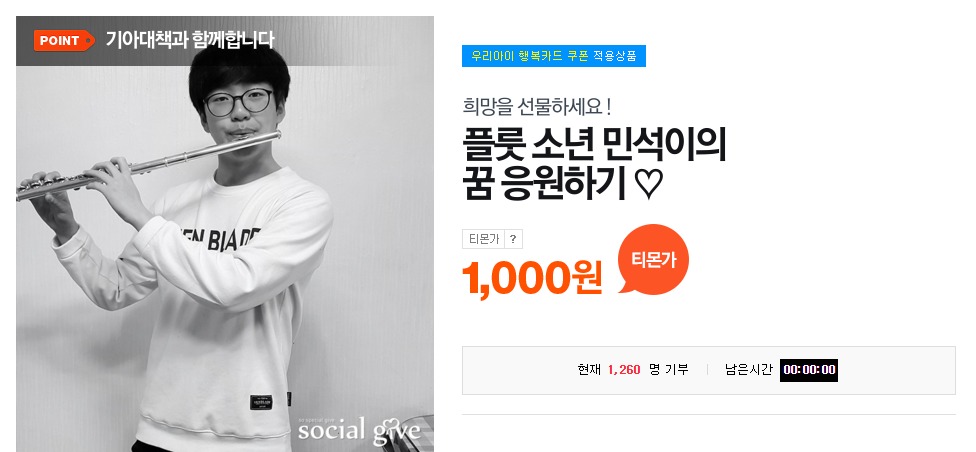Click the heart symbol after 꿈 응원하기
Viewport: 976px width, 452px height.
649,184
